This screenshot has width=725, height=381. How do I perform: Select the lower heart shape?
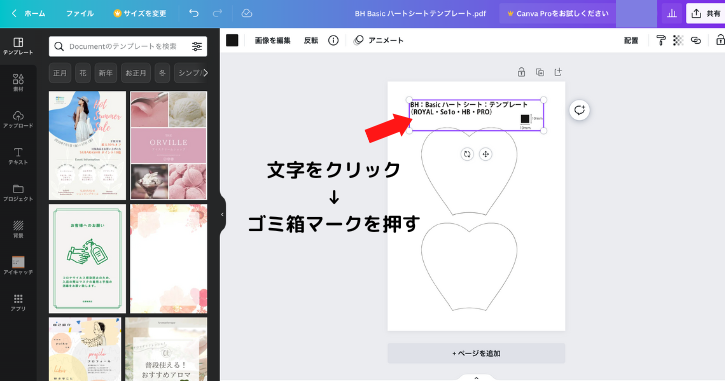point(469,267)
